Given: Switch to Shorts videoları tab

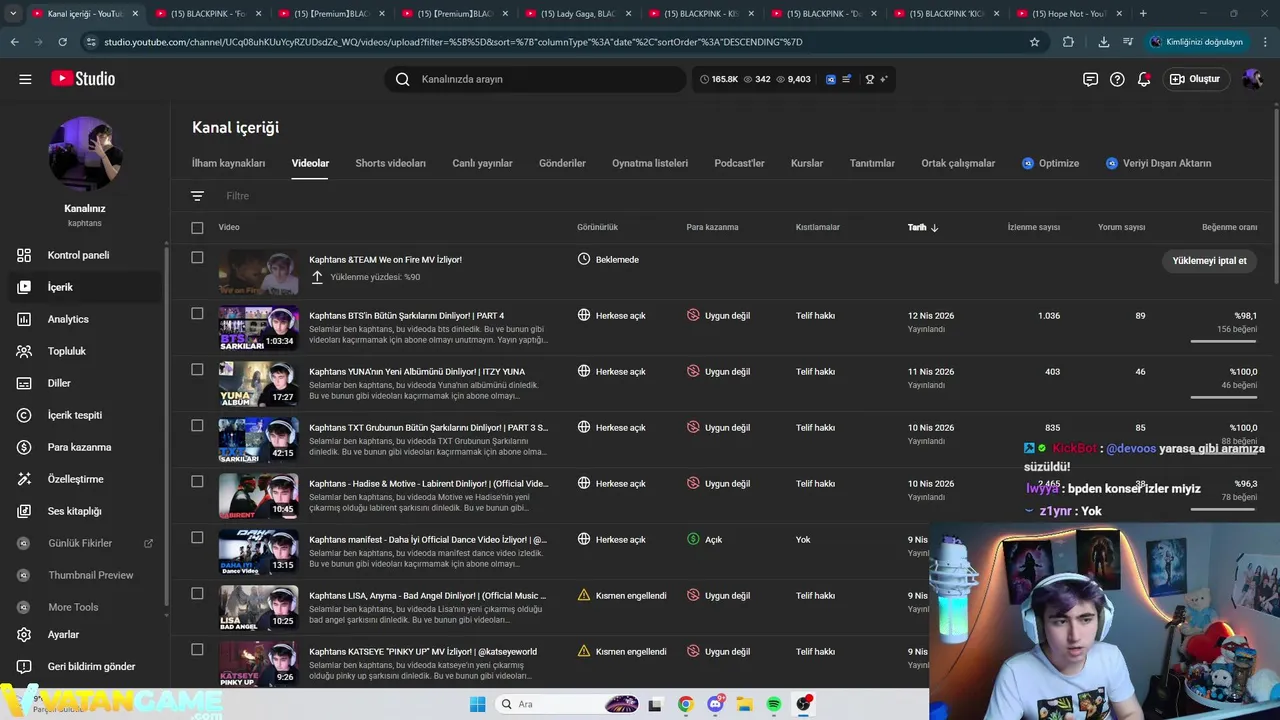Looking at the screenshot, I should tap(390, 163).
